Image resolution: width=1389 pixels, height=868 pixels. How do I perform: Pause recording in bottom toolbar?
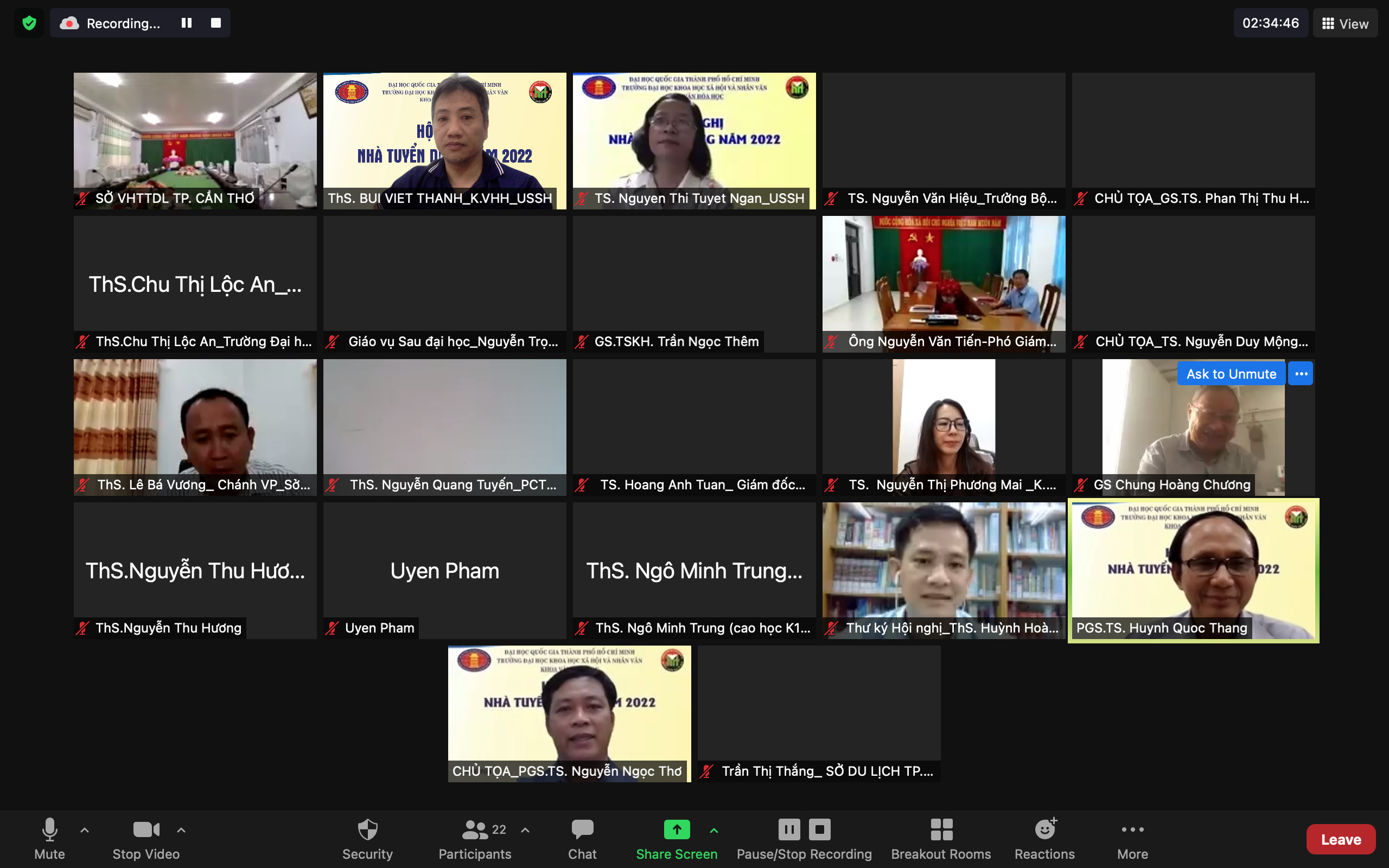tap(788, 829)
